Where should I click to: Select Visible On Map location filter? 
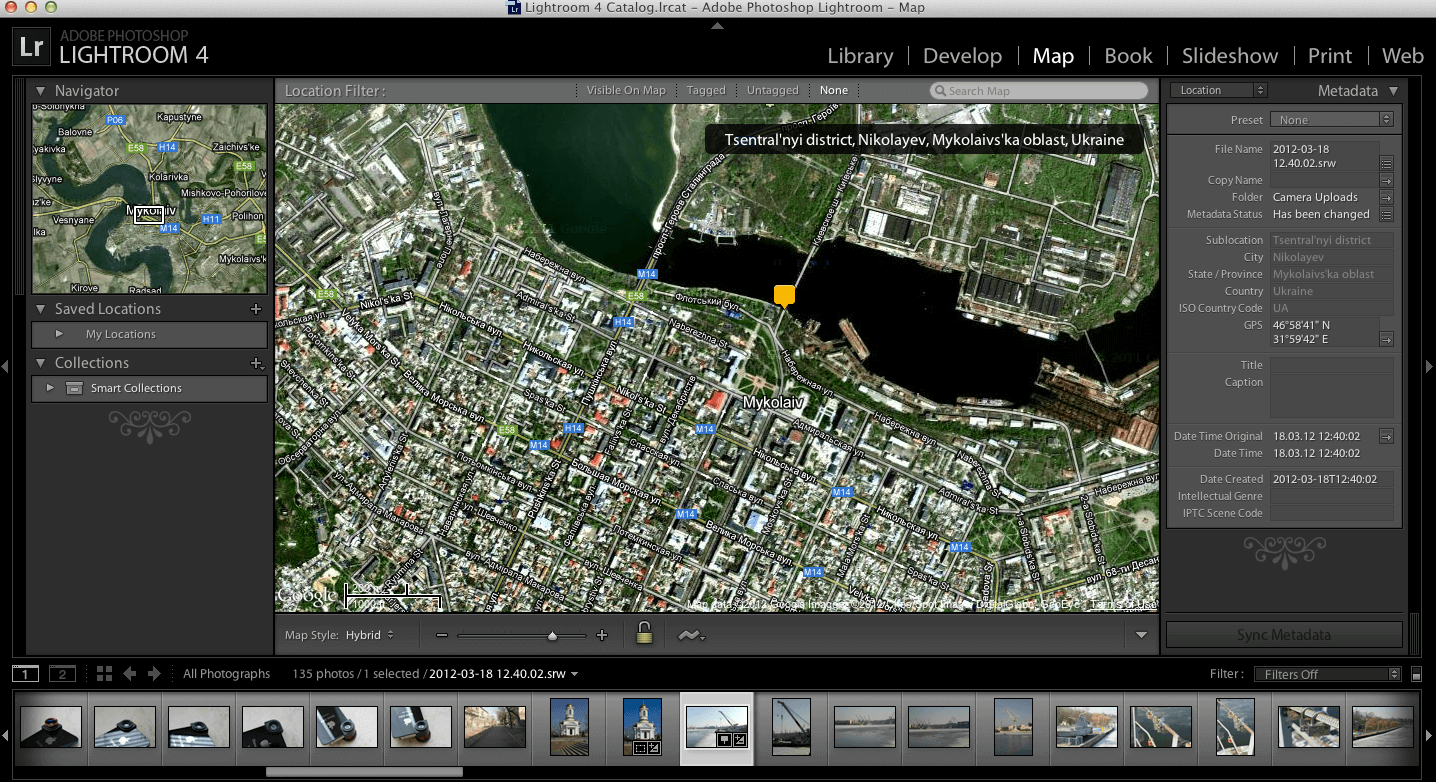626,90
